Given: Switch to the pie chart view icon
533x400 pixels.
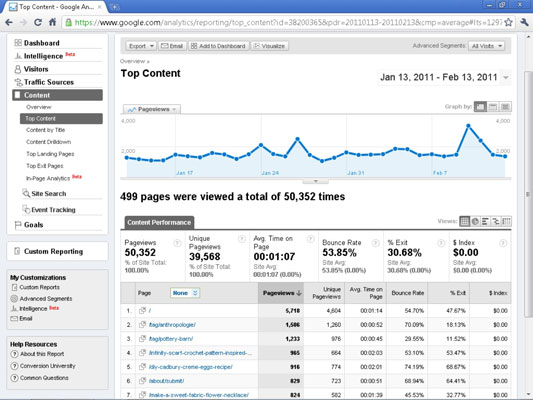Looking at the screenshot, I should tap(475, 222).
